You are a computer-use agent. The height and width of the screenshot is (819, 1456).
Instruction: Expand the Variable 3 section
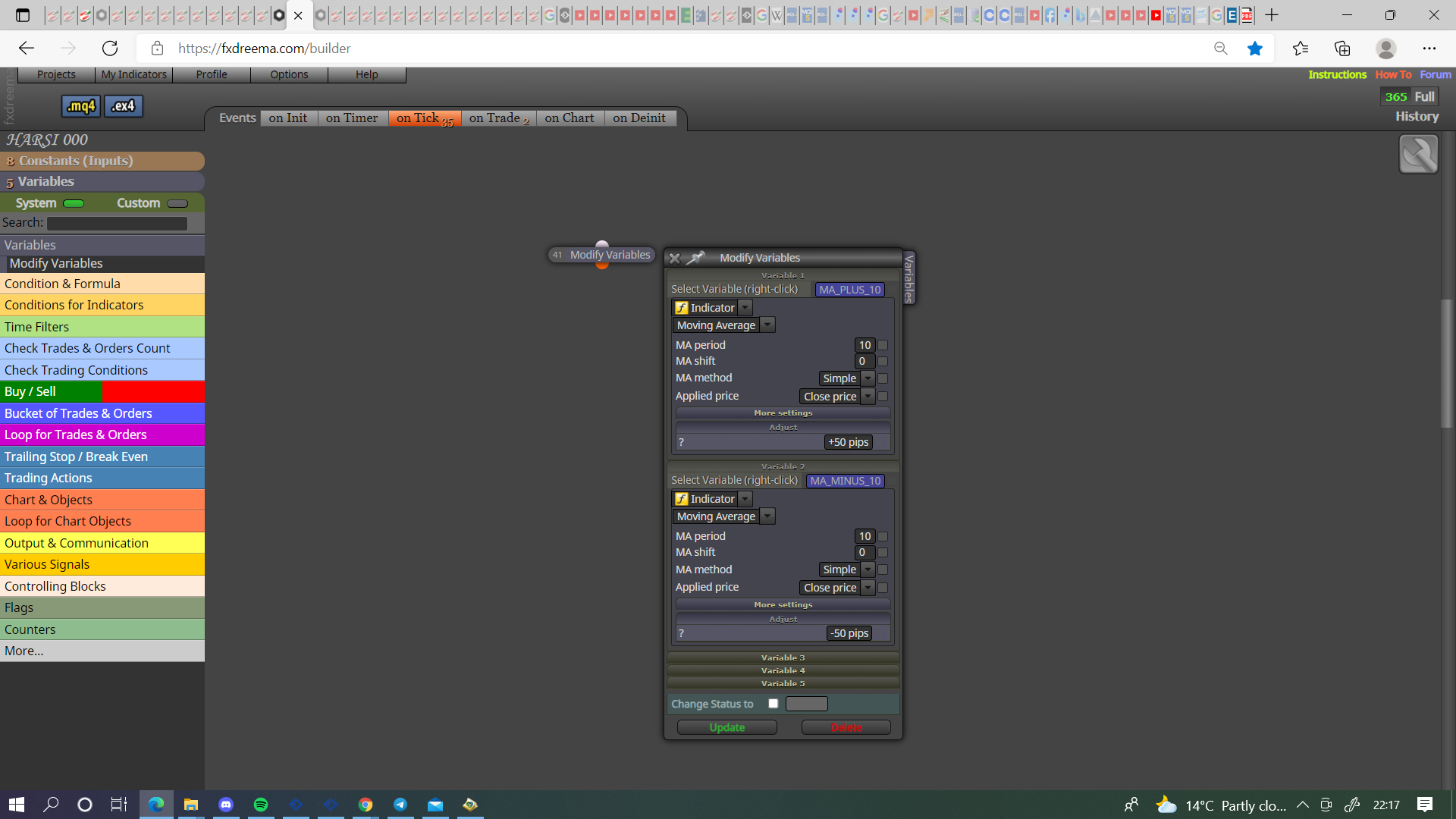click(x=783, y=657)
